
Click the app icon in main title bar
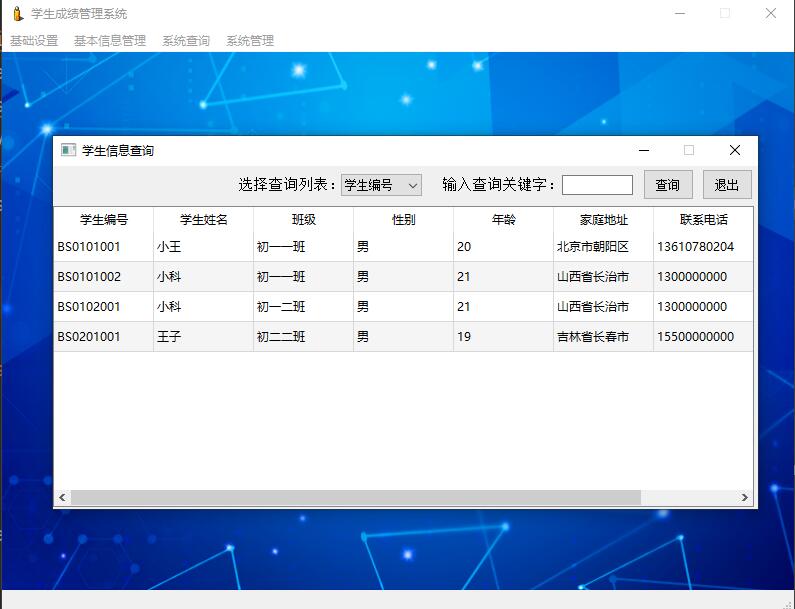17,14
